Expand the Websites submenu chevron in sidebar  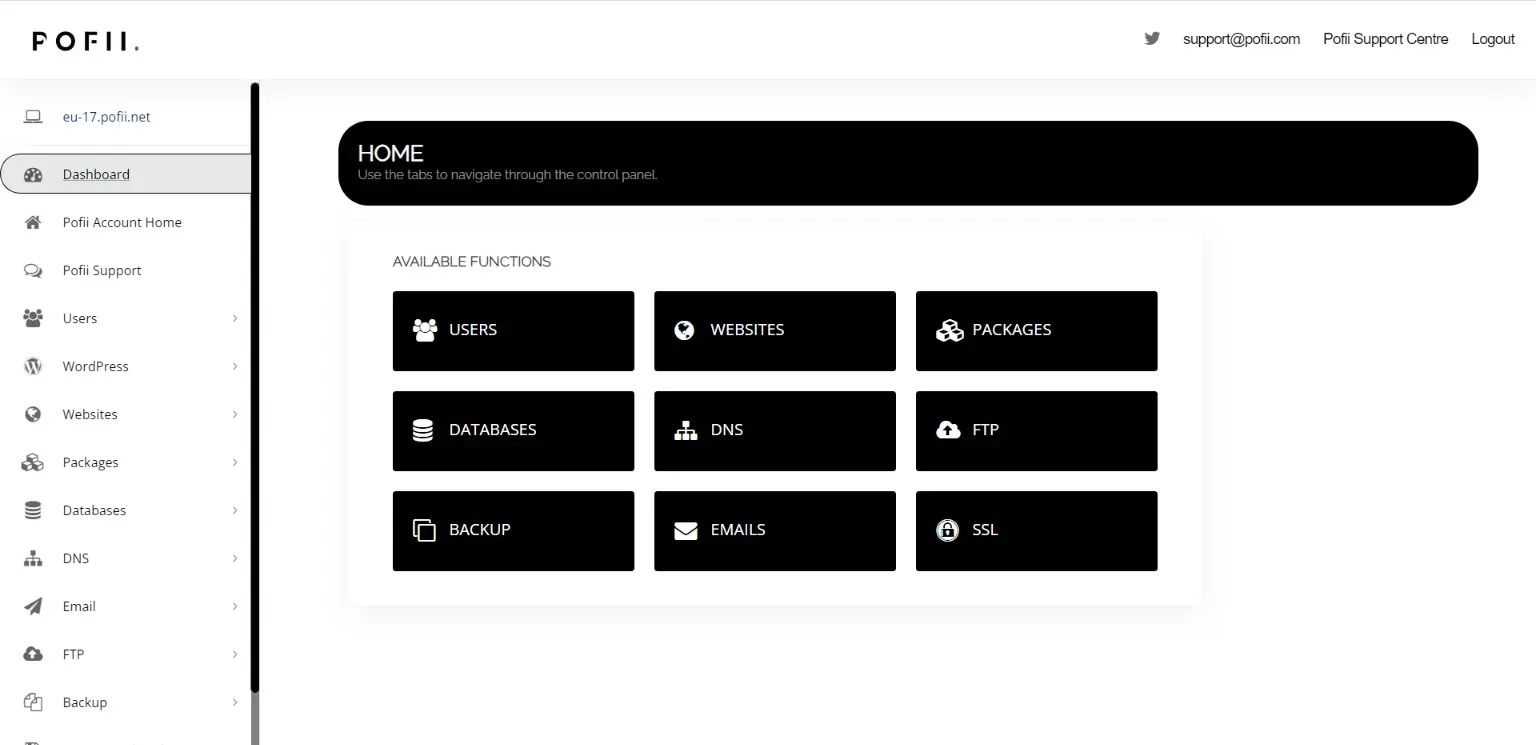click(x=235, y=414)
